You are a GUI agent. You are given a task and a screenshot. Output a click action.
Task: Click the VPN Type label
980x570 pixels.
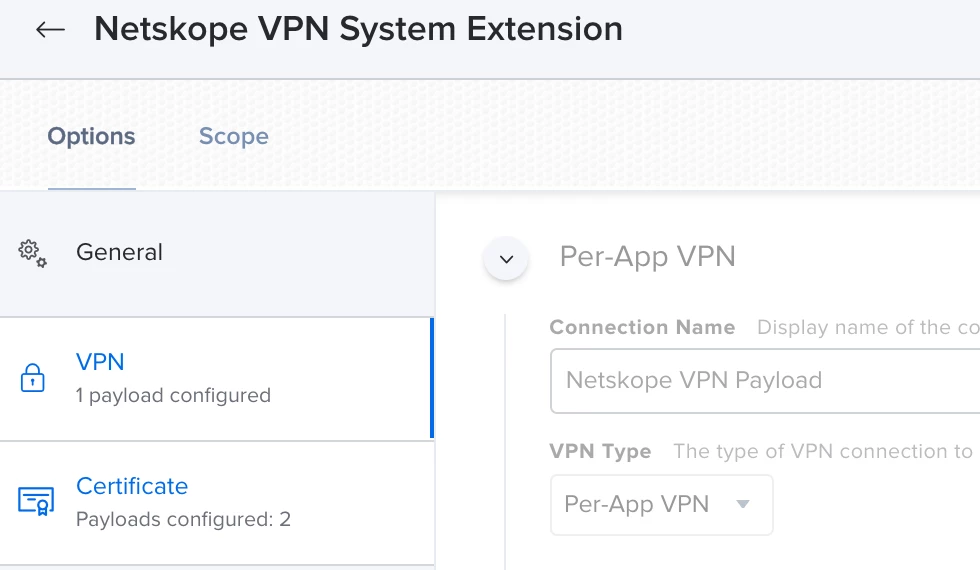tap(600, 451)
